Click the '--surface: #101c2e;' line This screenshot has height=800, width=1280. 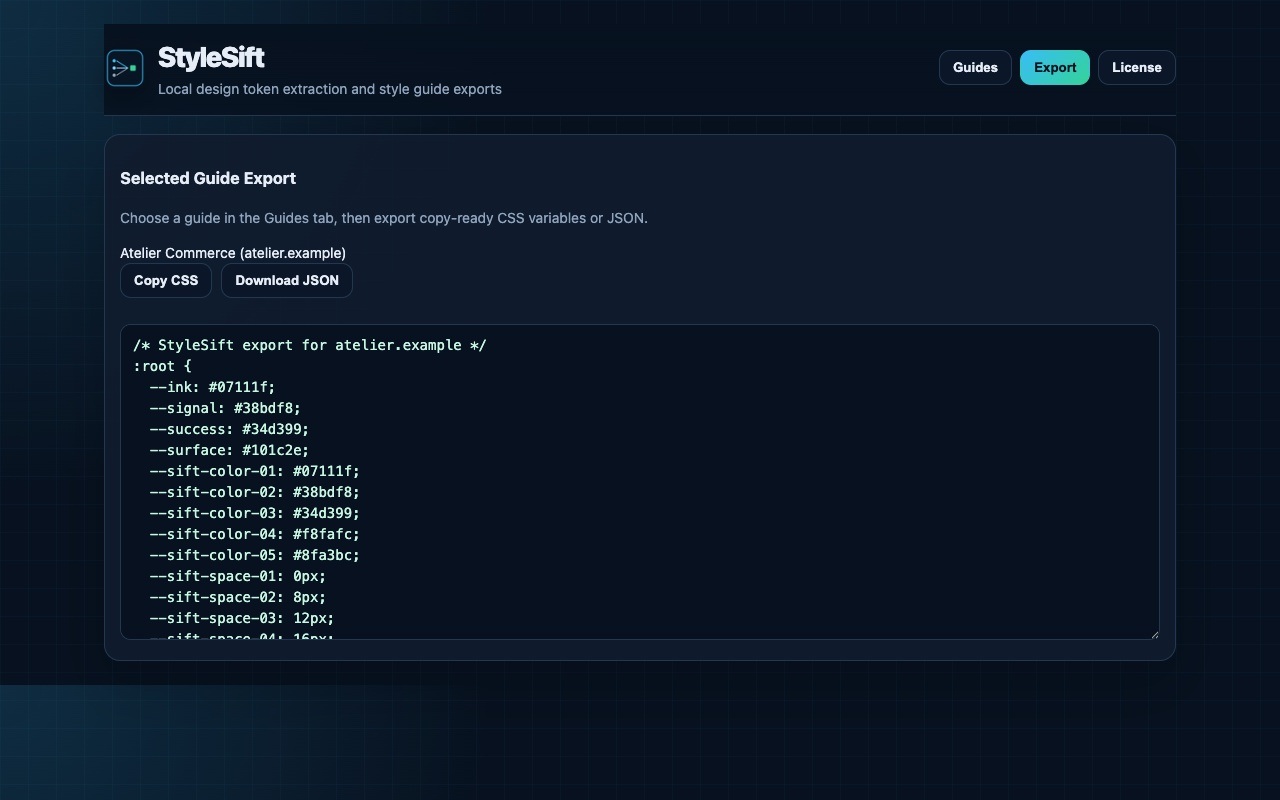(229, 450)
